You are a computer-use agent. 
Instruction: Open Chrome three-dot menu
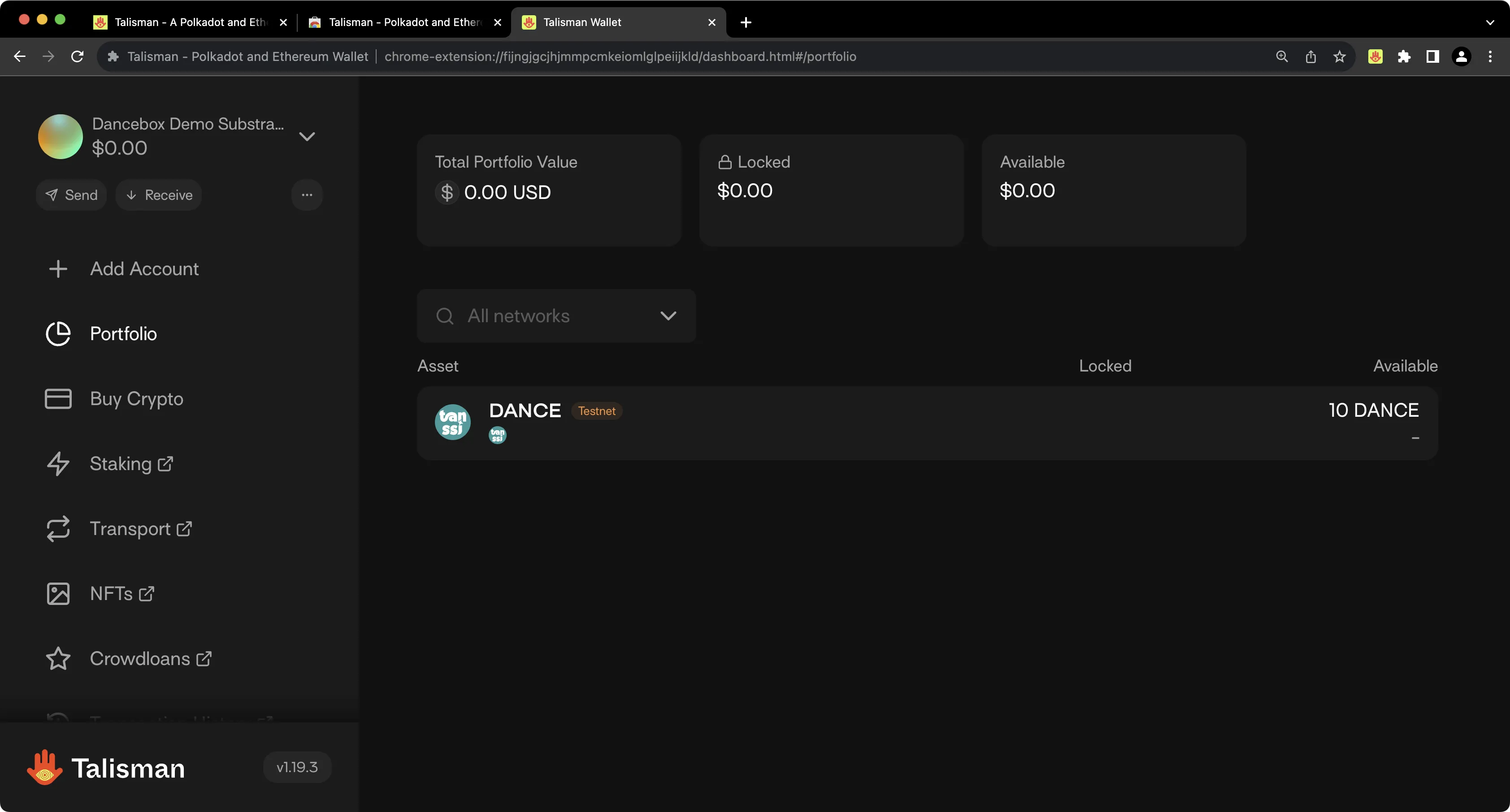point(1490,56)
